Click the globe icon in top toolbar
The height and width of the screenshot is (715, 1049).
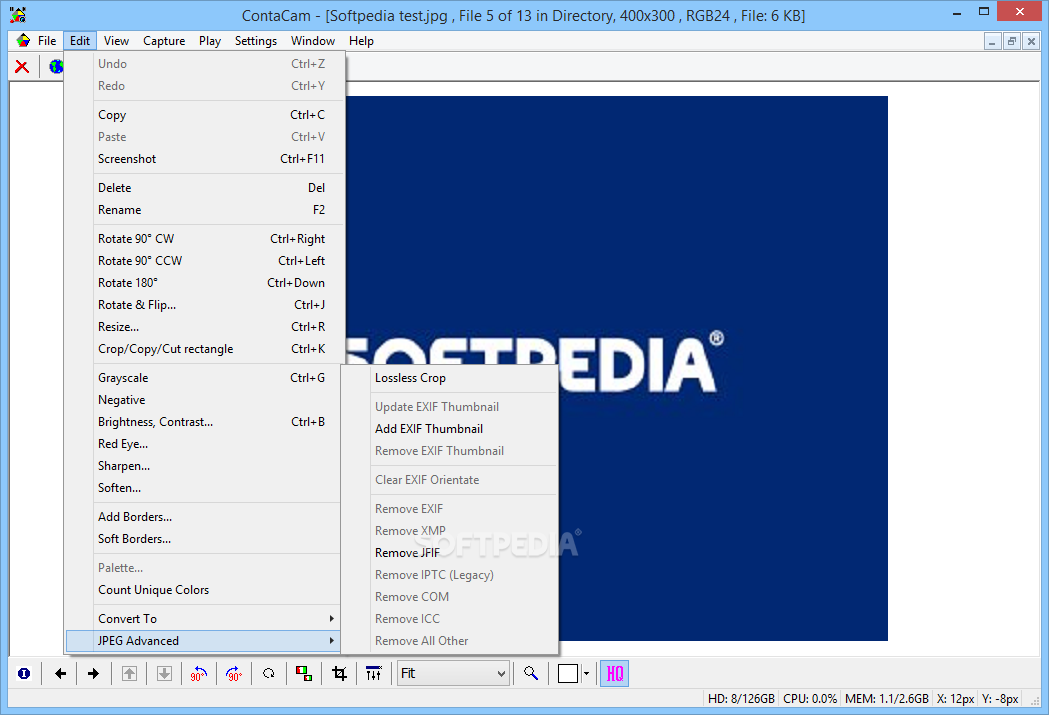56,67
